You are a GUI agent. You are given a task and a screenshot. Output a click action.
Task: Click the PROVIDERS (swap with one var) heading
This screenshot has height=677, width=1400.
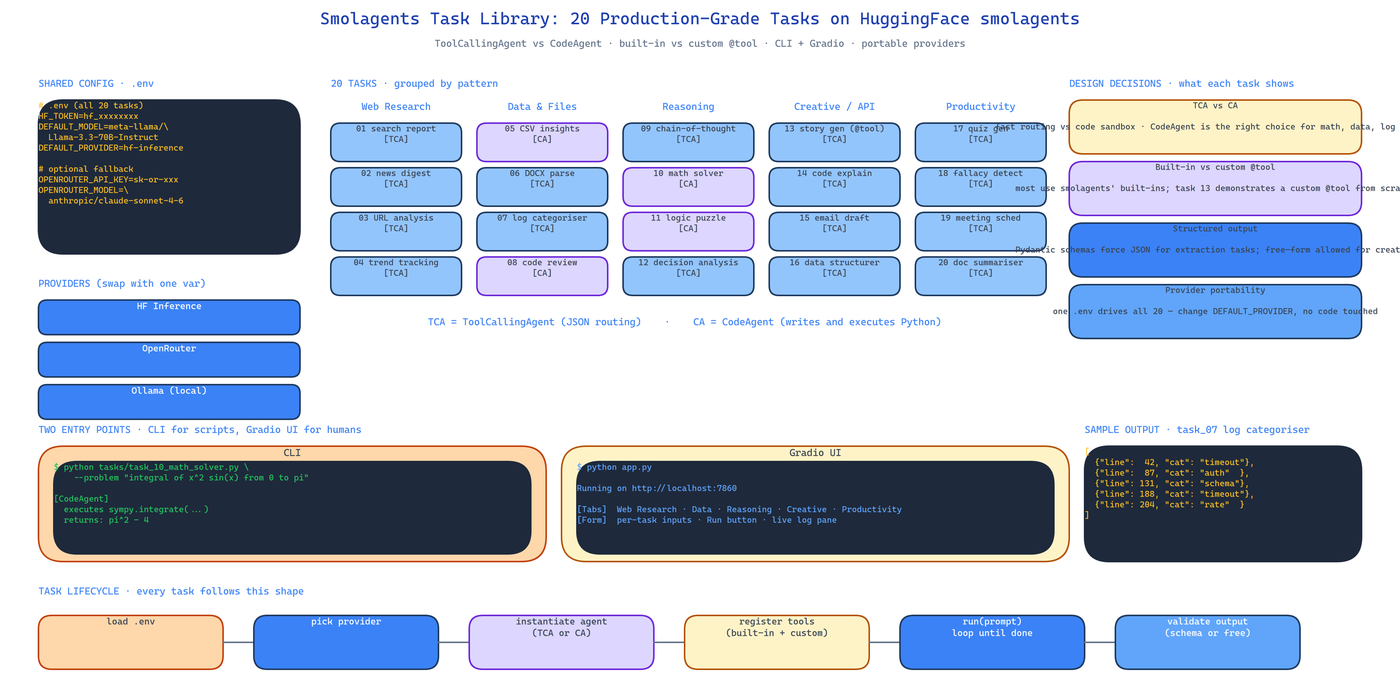tap(122, 284)
